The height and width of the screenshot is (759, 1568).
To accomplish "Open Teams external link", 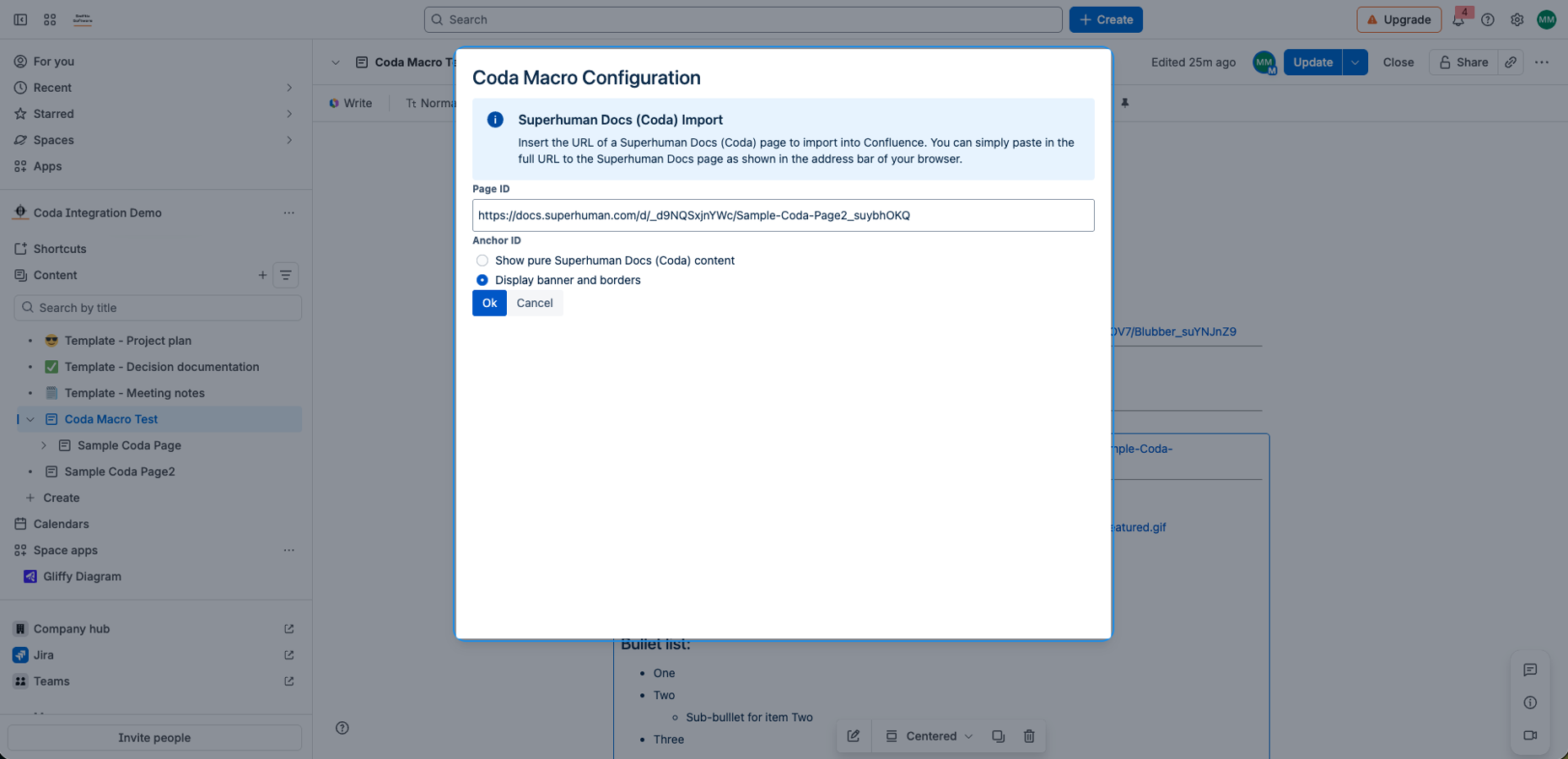I will (289, 681).
